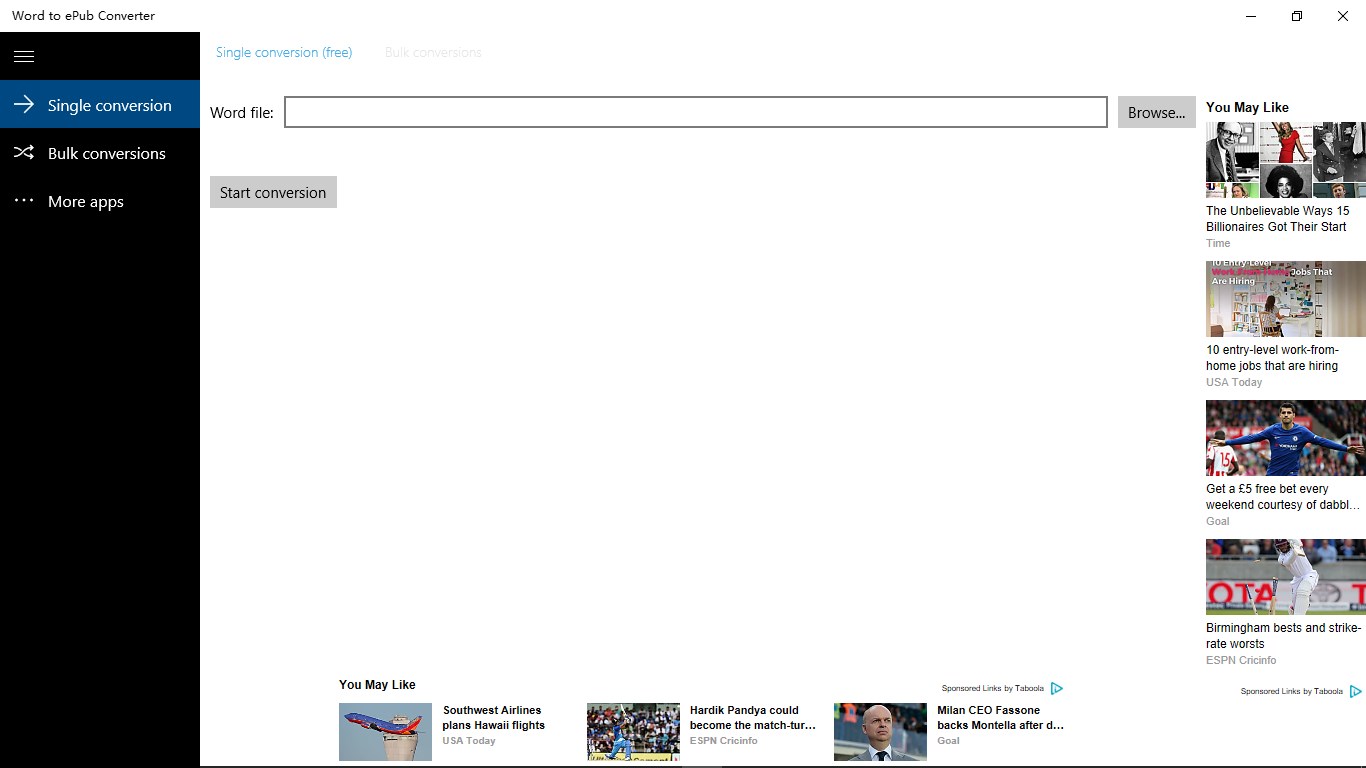Open billionaires collage thumbnail ad
The width and height of the screenshot is (1366, 768).
(x=1286, y=160)
